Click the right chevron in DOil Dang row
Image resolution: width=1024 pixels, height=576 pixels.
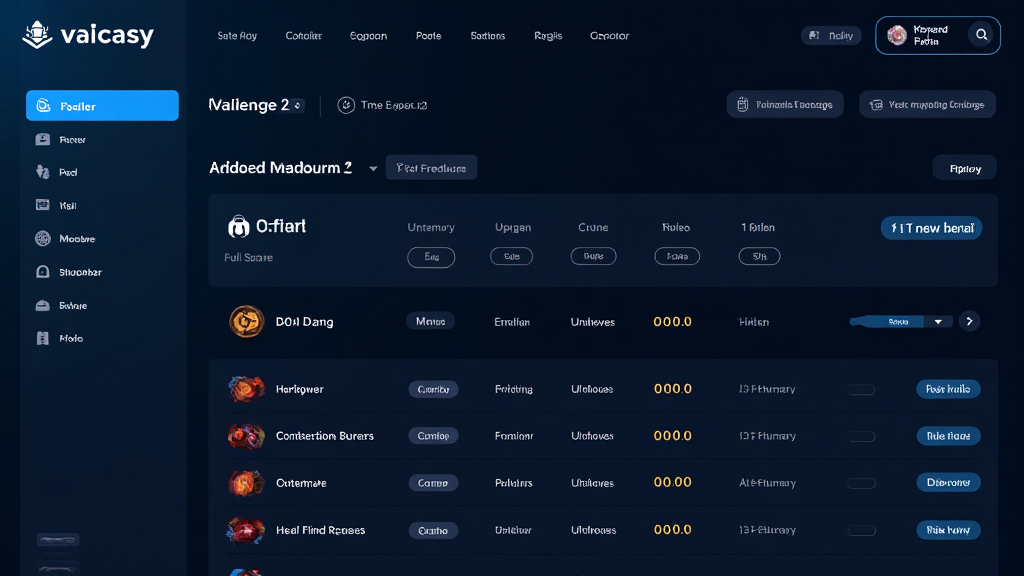[x=969, y=321]
